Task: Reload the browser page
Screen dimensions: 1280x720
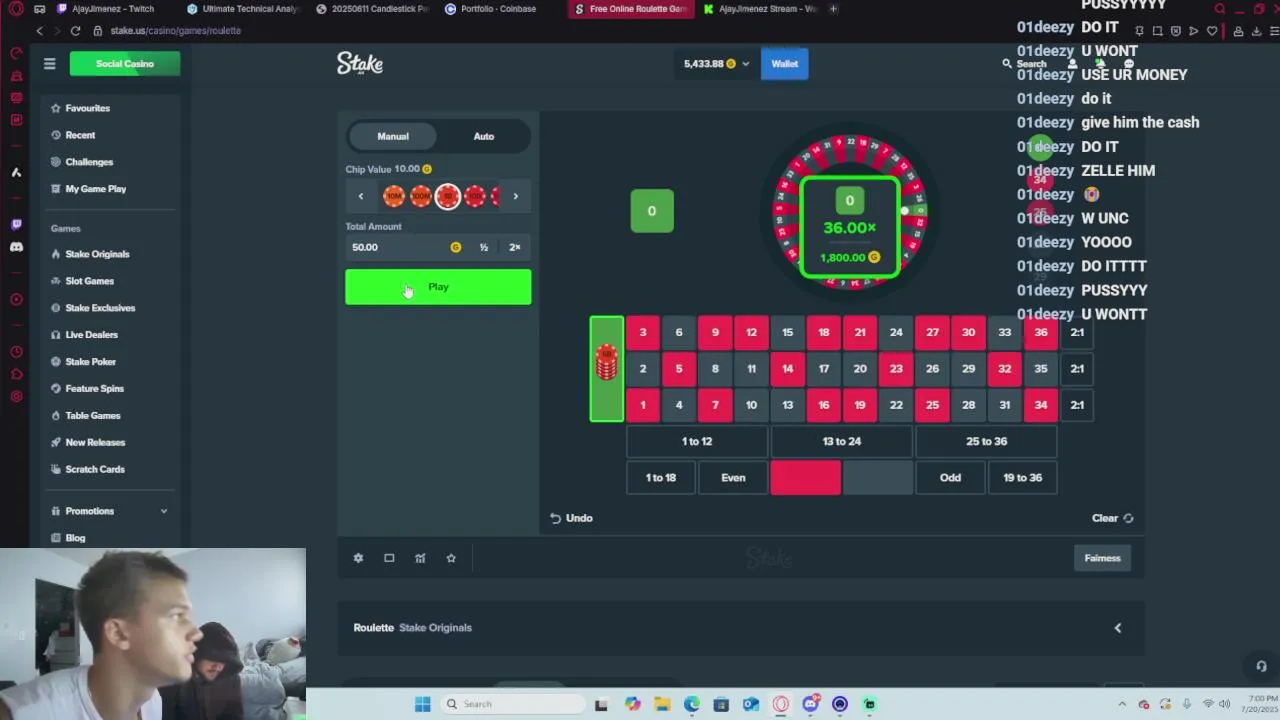Action: click(x=75, y=31)
